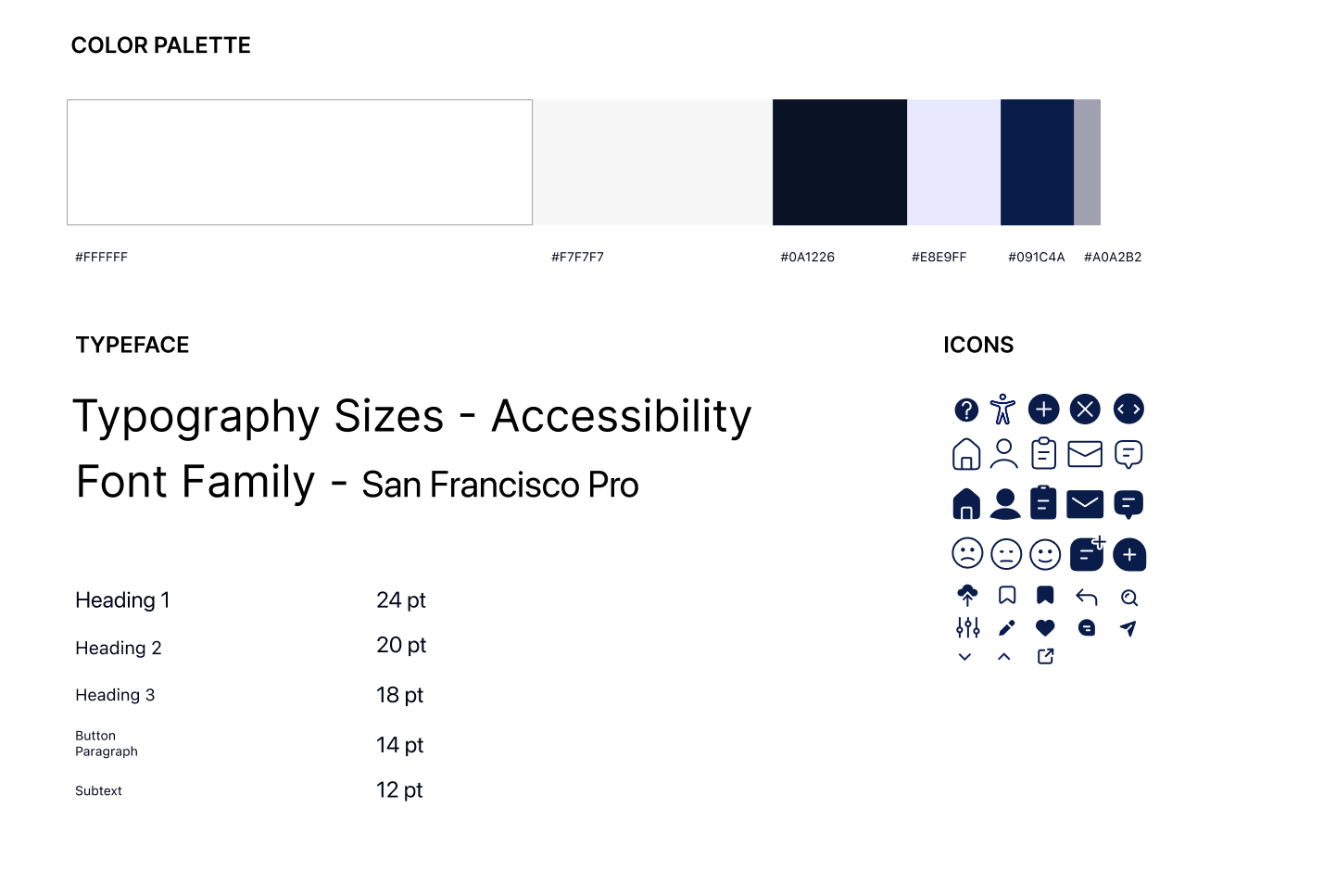Click the paper plane send icon
Viewport: 1336px width, 896px height.
pos(1128,628)
